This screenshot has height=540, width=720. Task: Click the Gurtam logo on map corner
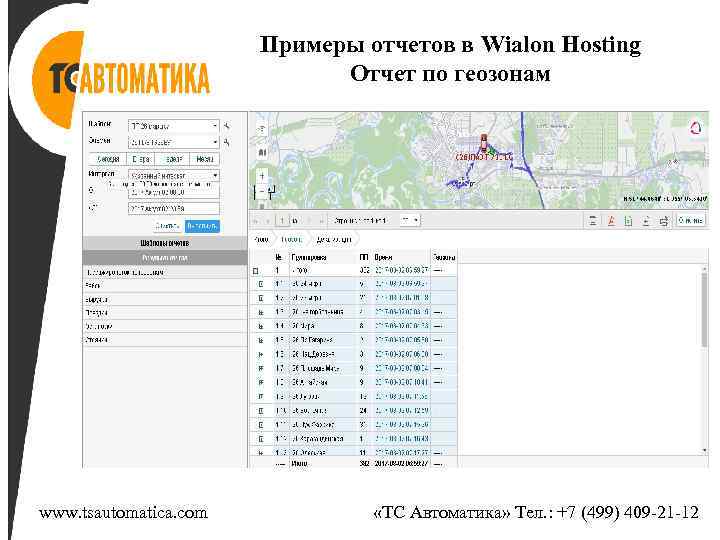point(696,128)
